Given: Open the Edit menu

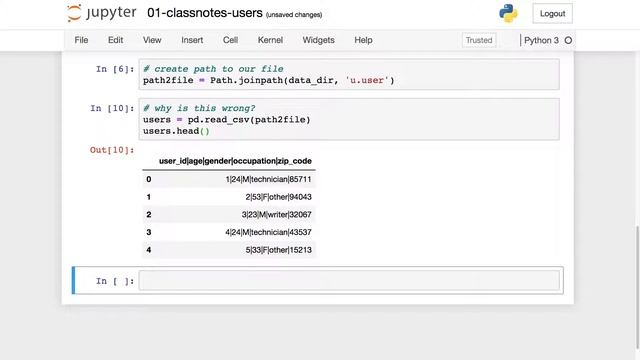Looking at the screenshot, I should (116, 40).
